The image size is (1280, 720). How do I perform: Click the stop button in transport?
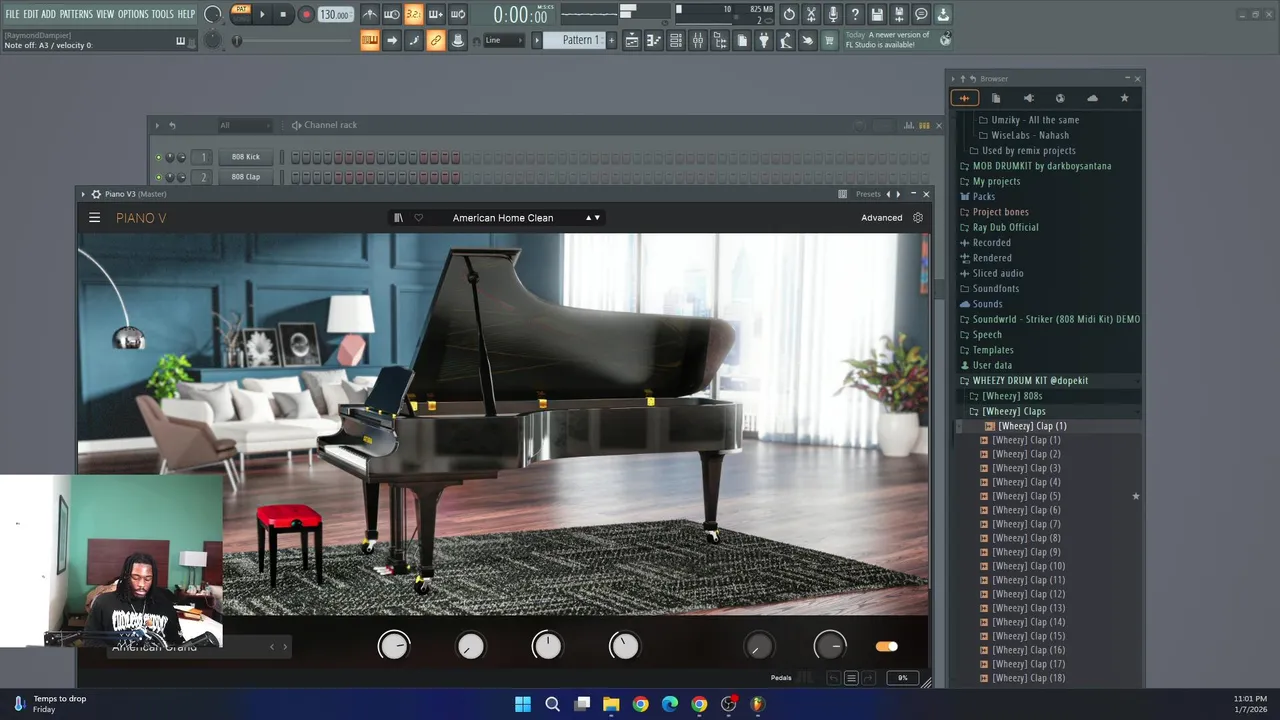283,14
